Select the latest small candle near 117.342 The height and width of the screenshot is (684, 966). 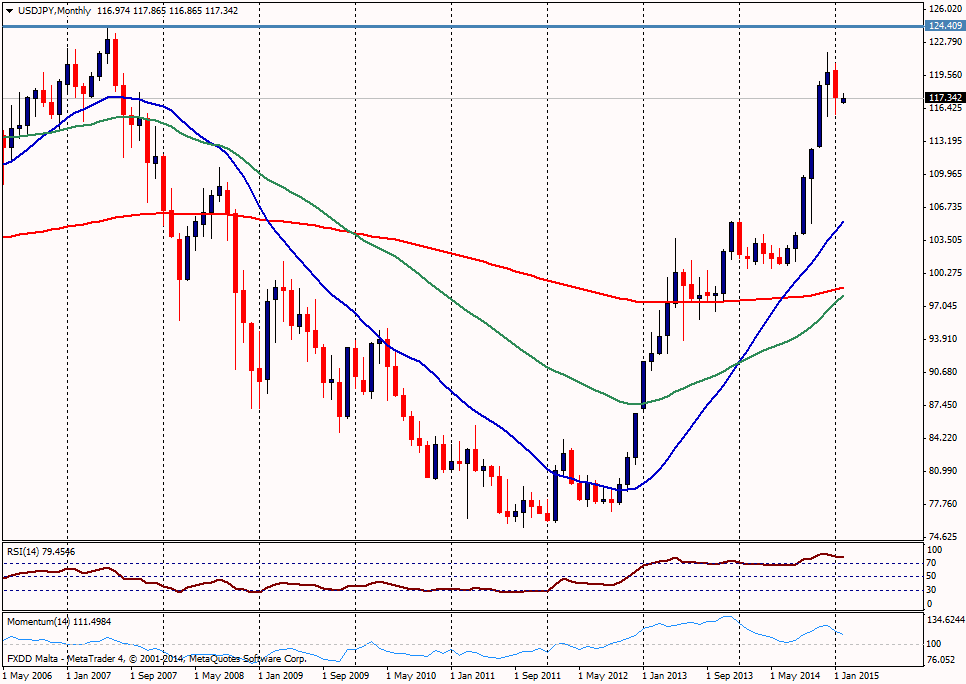pos(844,99)
